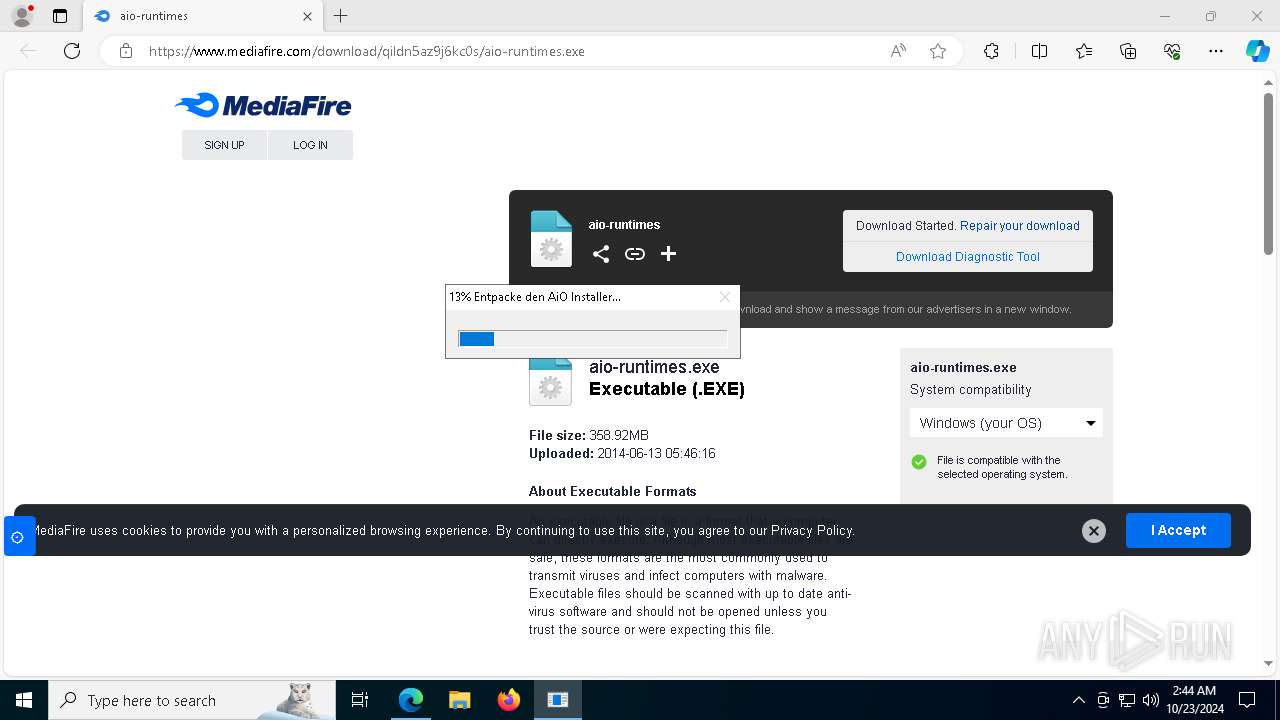The width and height of the screenshot is (1280, 720).
Task: Click the clock showing 2:44 AM
Action: click(x=1194, y=691)
